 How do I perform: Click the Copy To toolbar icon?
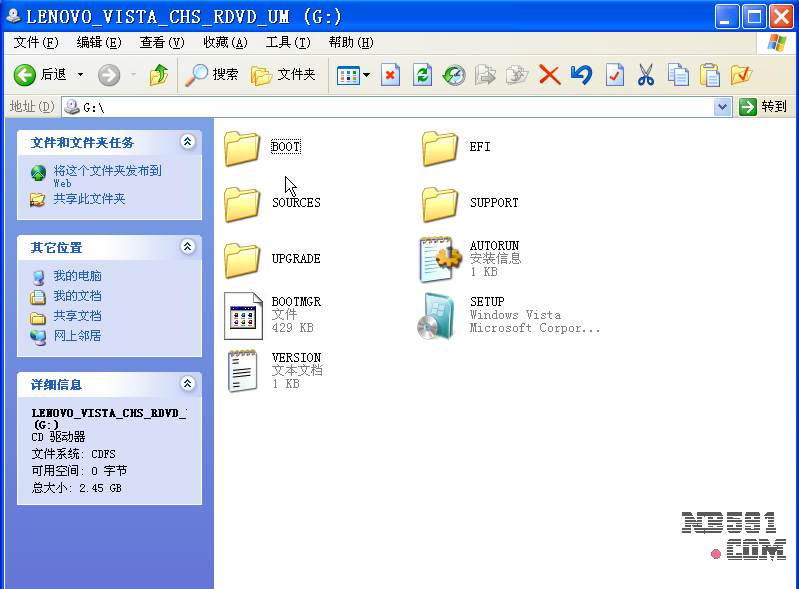click(x=517, y=75)
